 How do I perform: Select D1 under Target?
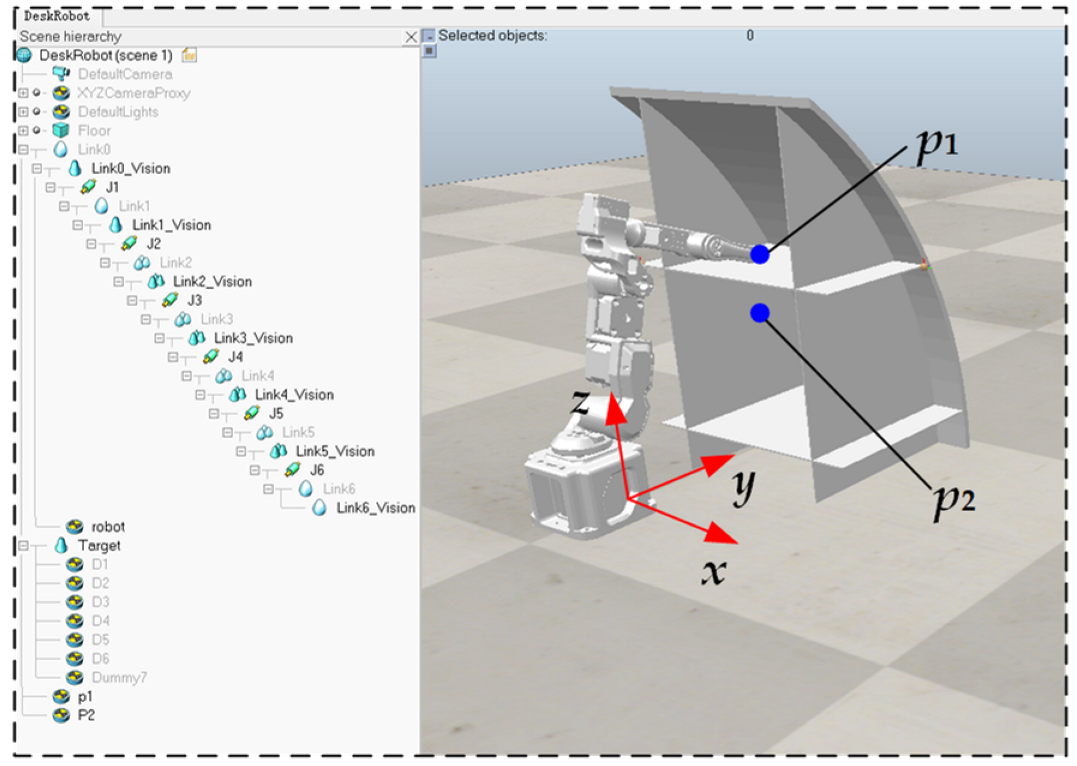pos(100,564)
